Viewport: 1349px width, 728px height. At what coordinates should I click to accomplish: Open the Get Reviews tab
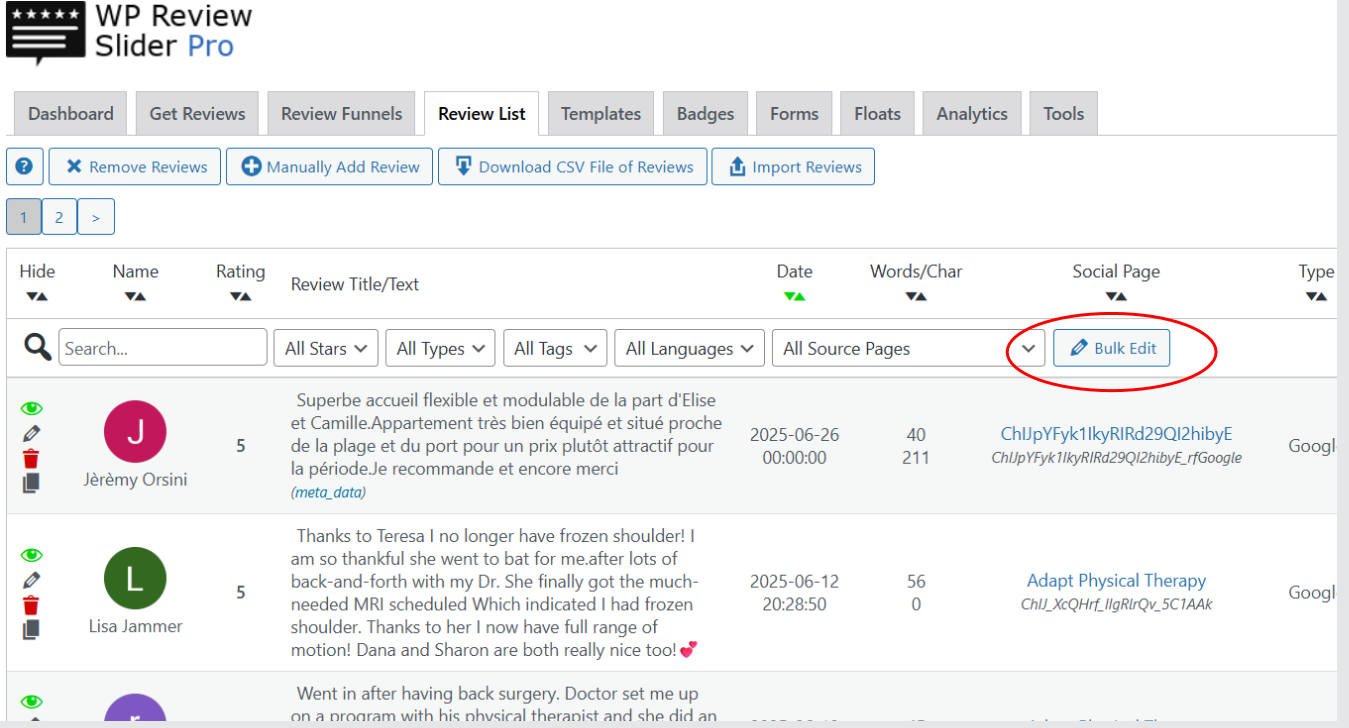tap(197, 114)
